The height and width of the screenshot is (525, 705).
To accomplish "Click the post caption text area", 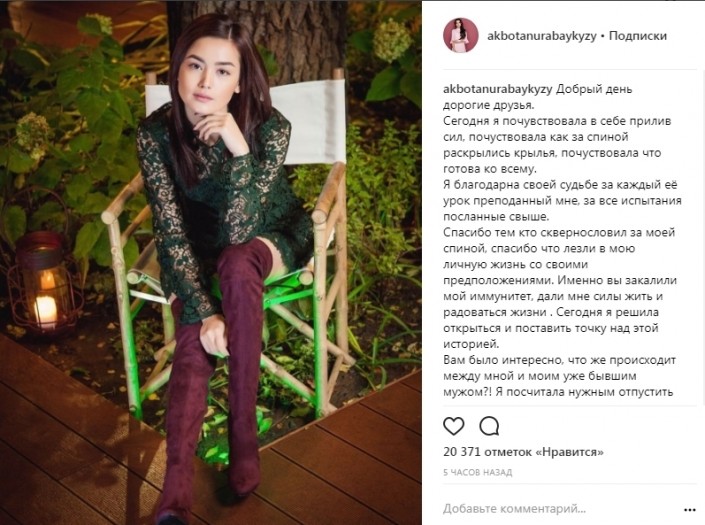I will click(562, 240).
